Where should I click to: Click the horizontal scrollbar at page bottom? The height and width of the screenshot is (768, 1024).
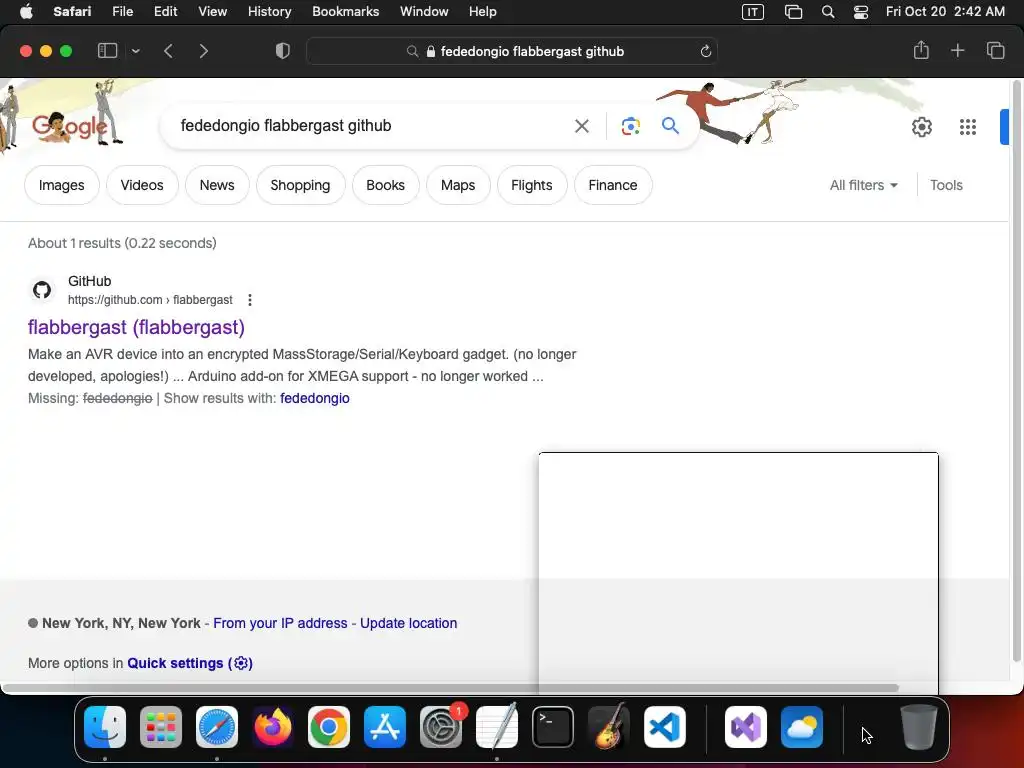coord(451,688)
